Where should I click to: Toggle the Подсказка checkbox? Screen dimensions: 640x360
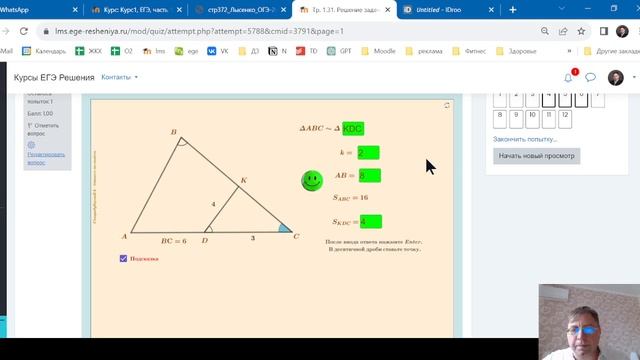click(x=123, y=258)
